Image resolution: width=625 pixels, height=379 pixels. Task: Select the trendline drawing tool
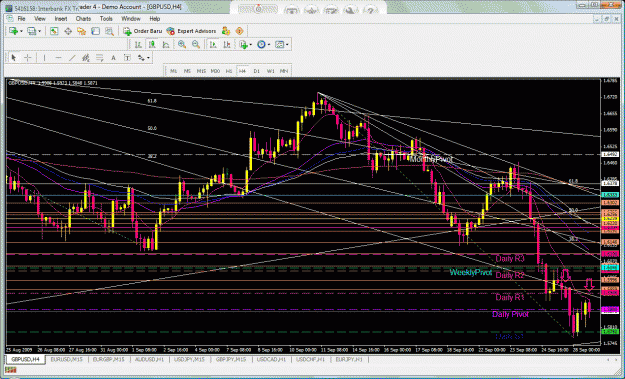[x=72, y=58]
